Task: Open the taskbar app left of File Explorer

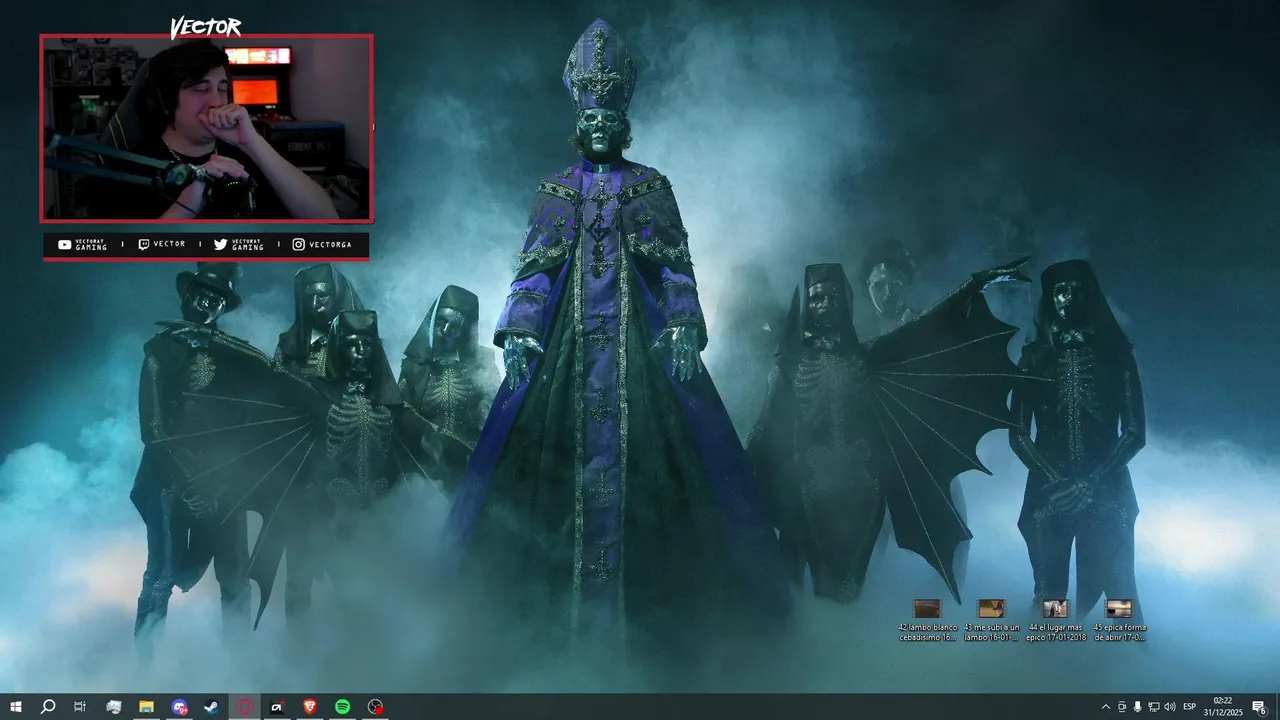Action: [x=114, y=707]
